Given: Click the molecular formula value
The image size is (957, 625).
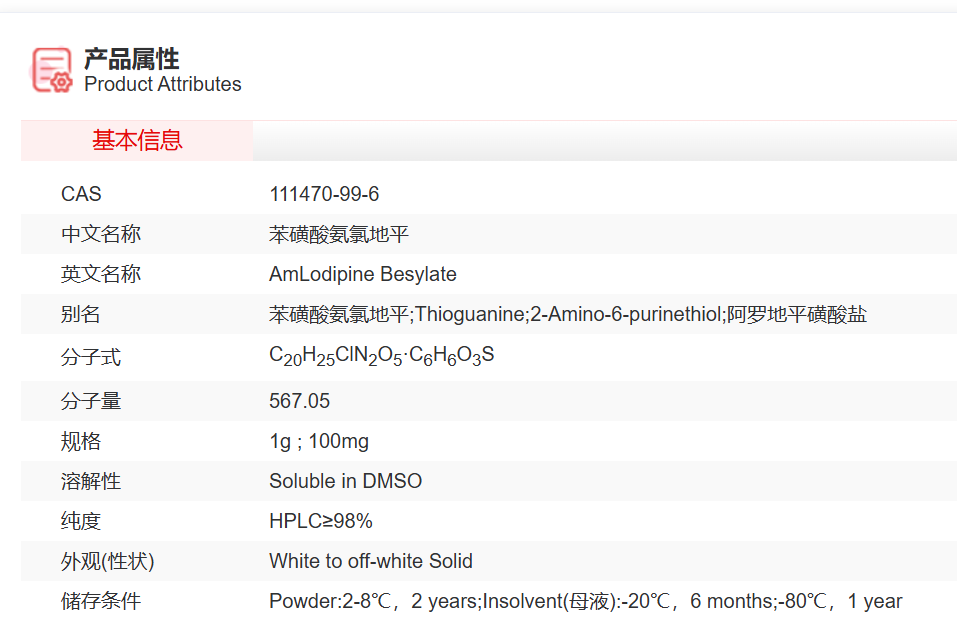Looking at the screenshot, I should (x=382, y=356).
